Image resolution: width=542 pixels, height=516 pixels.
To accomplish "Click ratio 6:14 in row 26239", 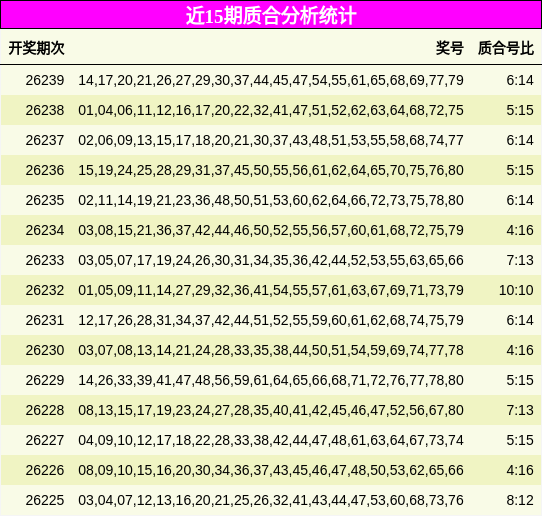I will (520, 80).
